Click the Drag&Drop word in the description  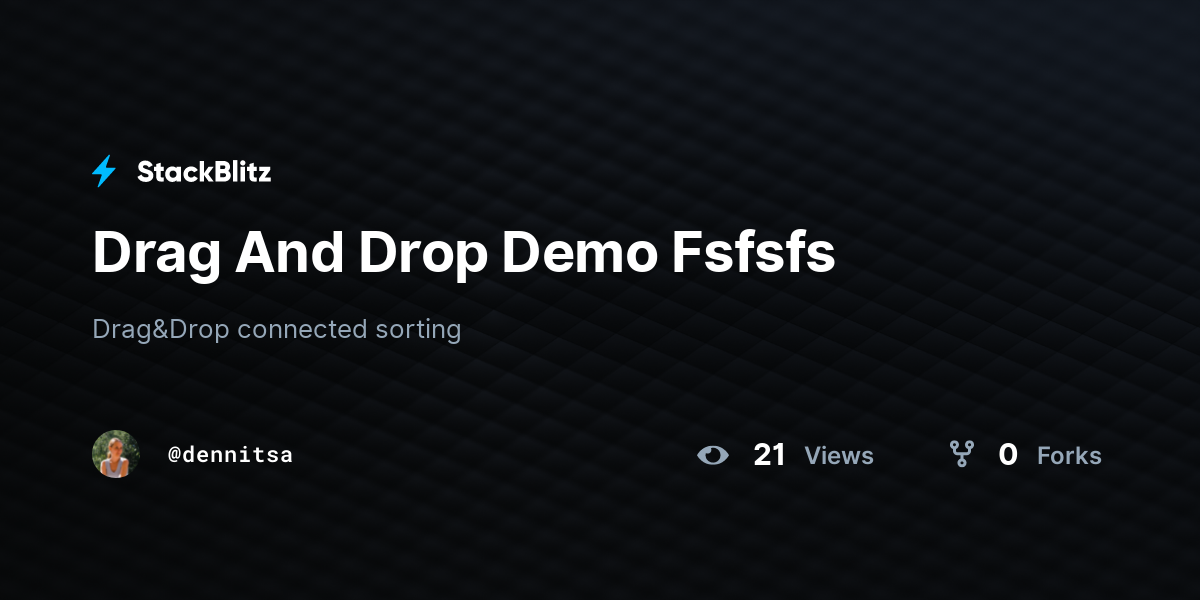(161, 329)
